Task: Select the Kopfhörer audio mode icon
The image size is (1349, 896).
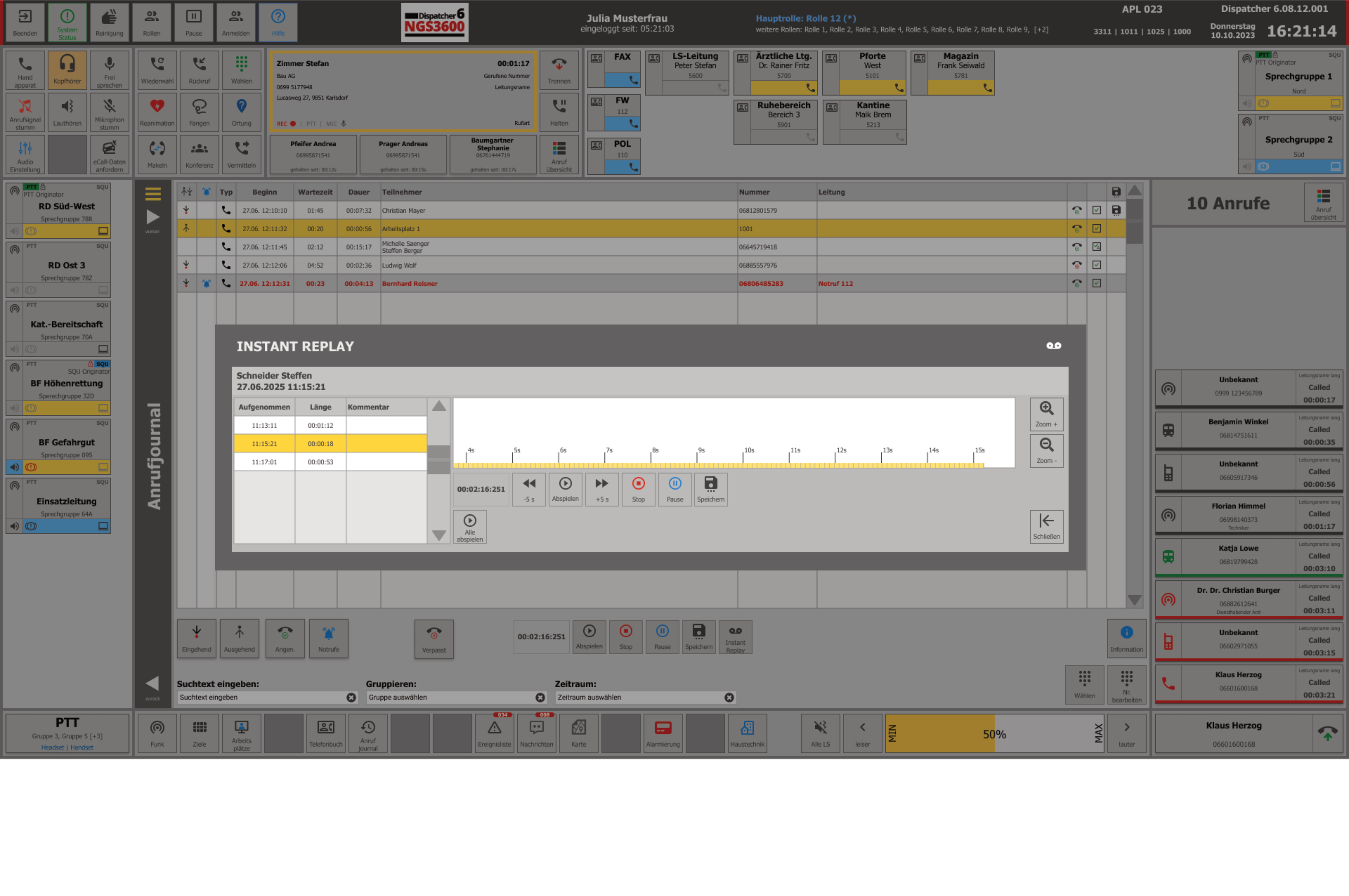Action: [x=67, y=70]
